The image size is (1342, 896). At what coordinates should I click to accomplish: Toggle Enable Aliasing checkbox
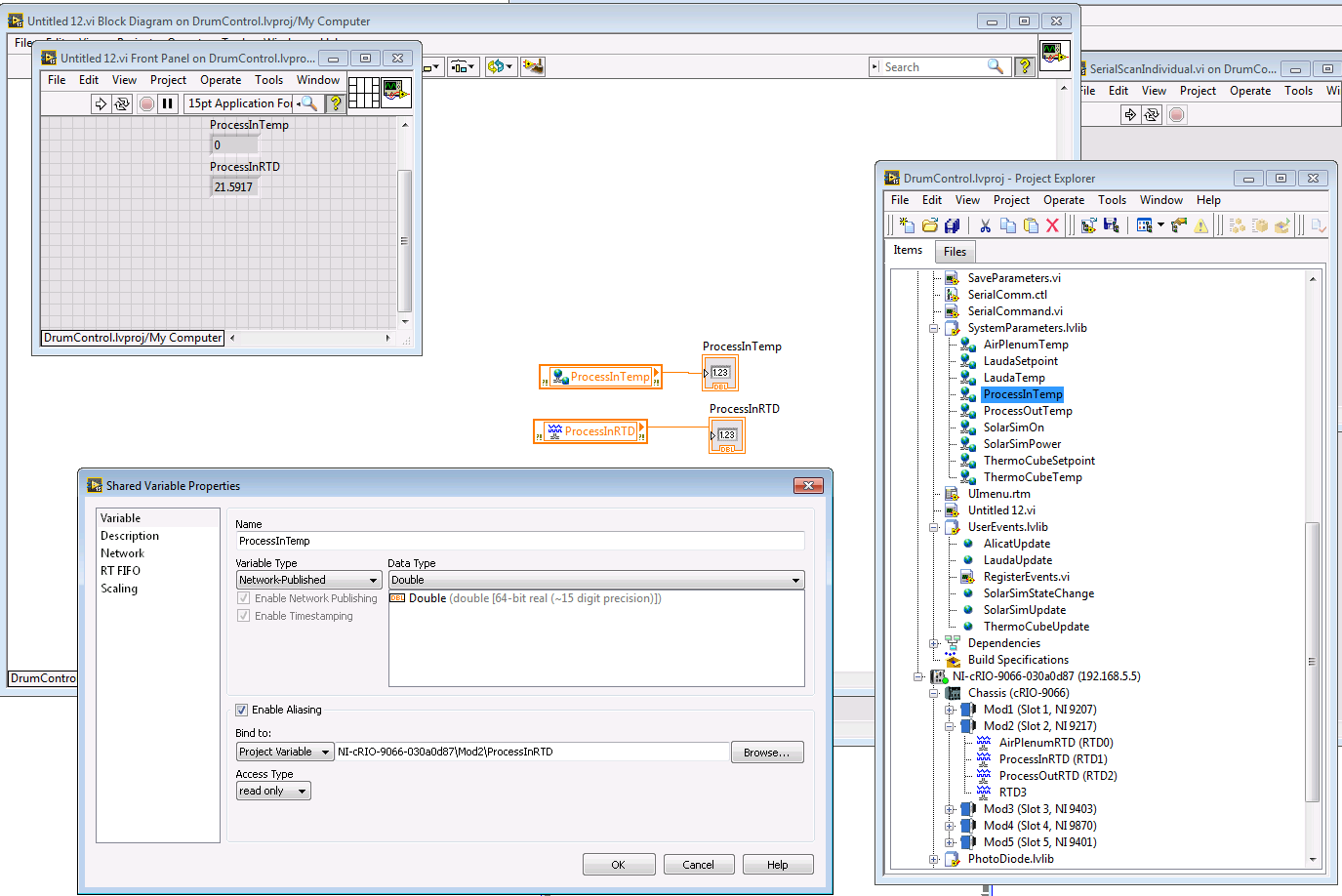click(241, 710)
